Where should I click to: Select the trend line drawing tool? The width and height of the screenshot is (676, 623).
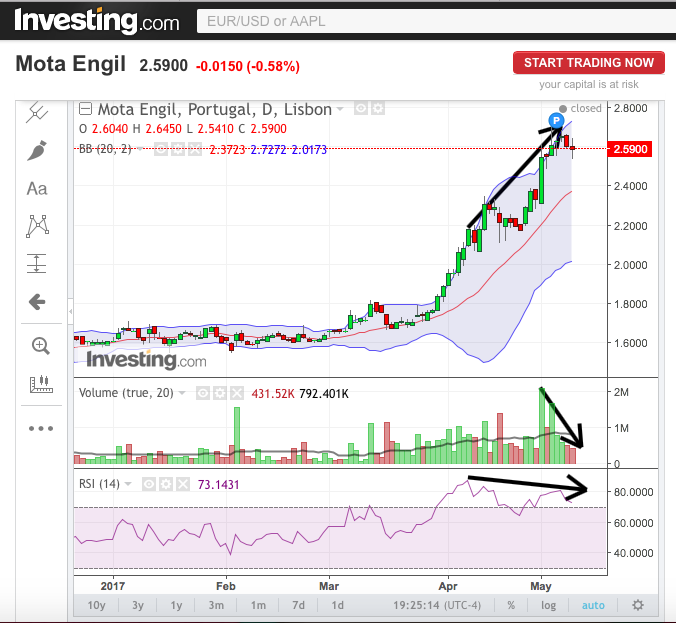click(x=37, y=113)
